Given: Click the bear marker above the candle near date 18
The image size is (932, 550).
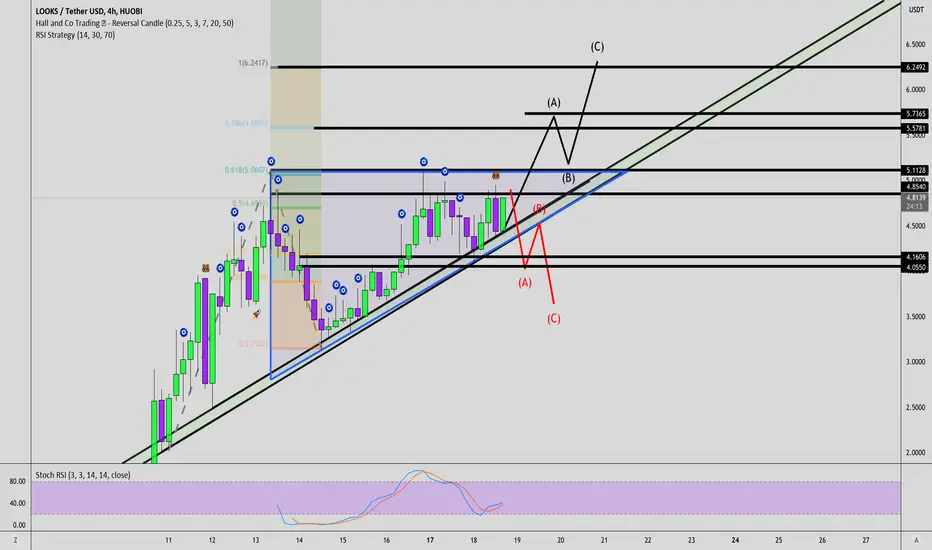Looking at the screenshot, I should click(495, 176).
